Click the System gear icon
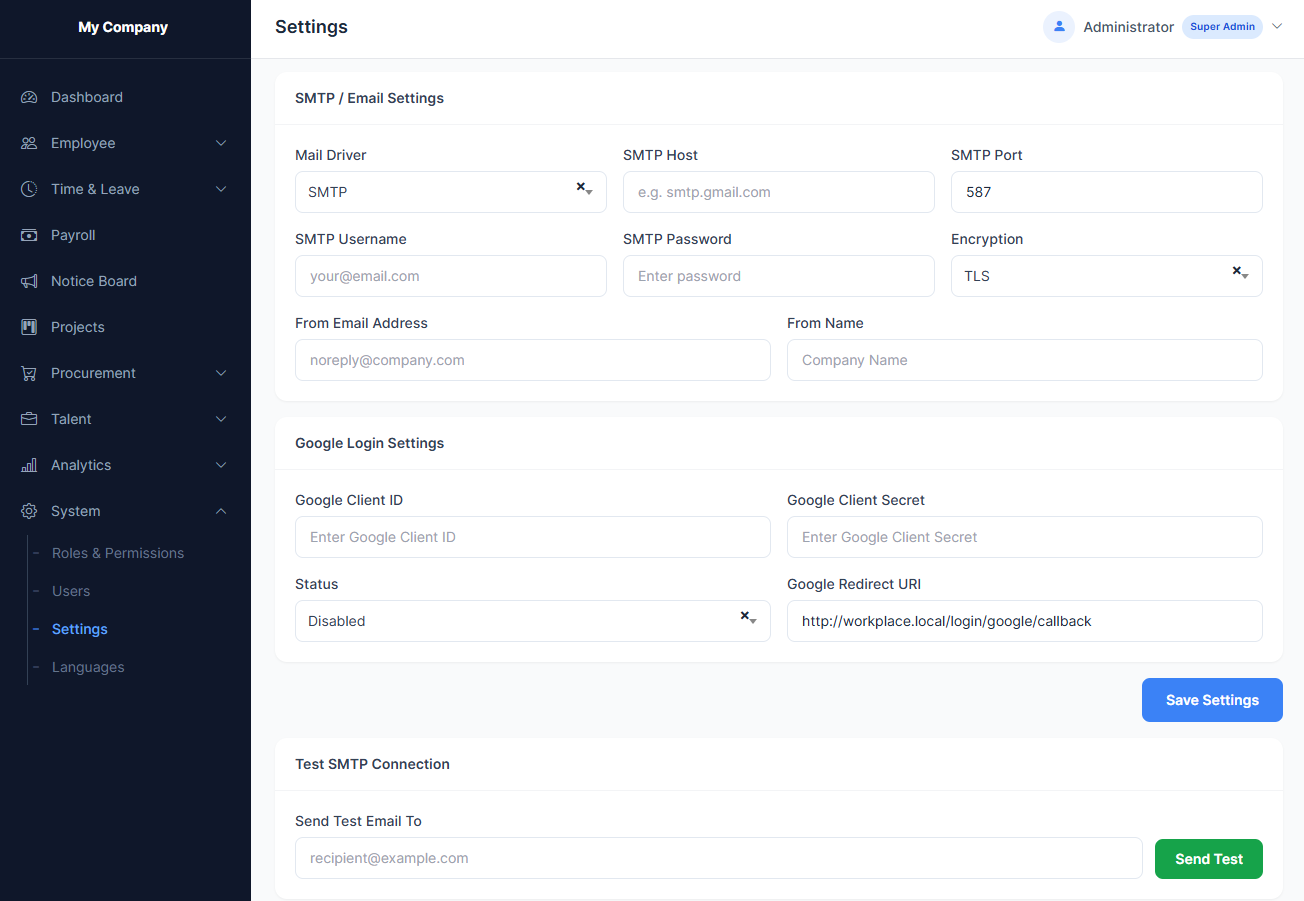Image resolution: width=1304 pixels, height=901 pixels. 29,510
